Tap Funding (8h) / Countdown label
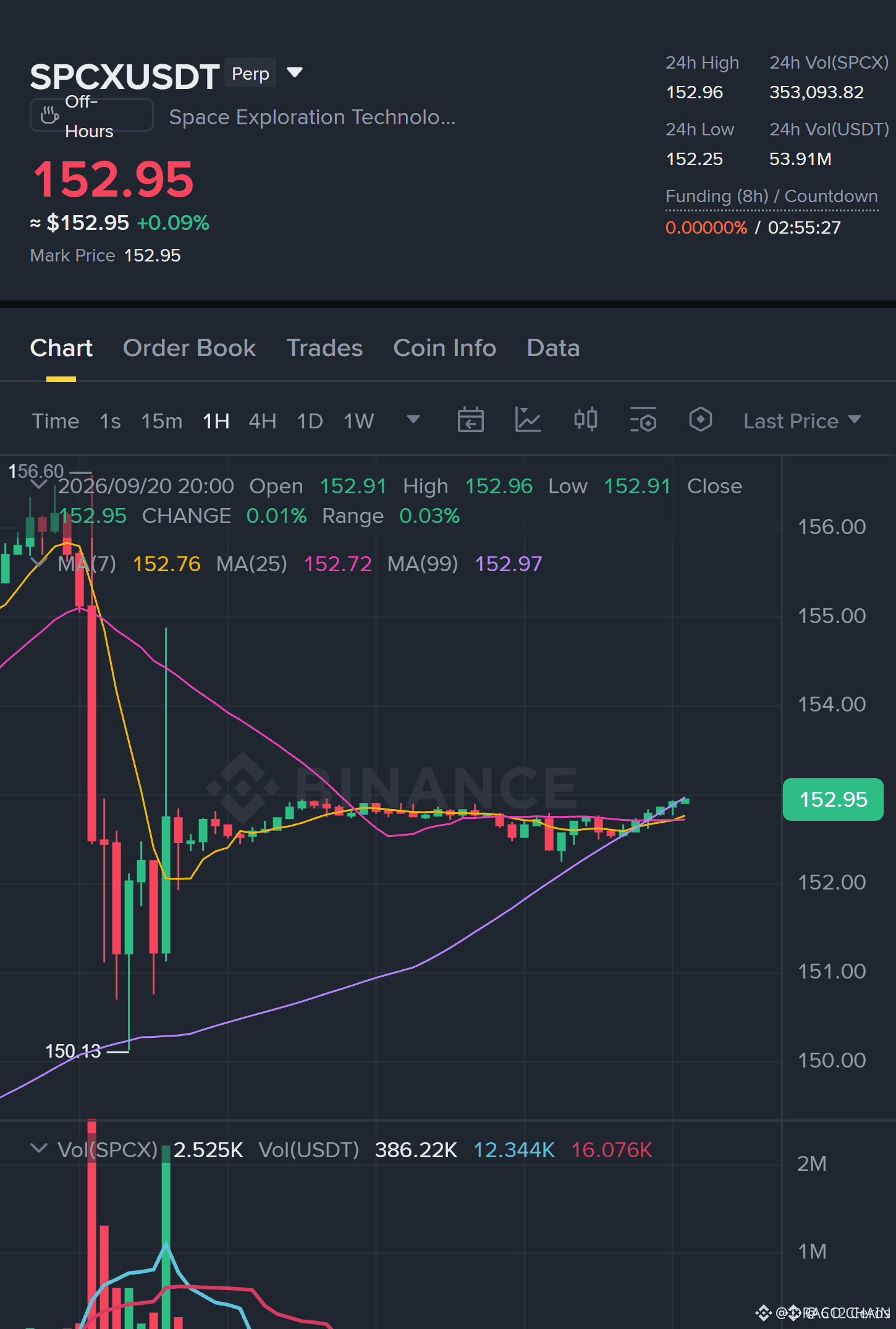The height and width of the screenshot is (1329, 896). [771, 197]
